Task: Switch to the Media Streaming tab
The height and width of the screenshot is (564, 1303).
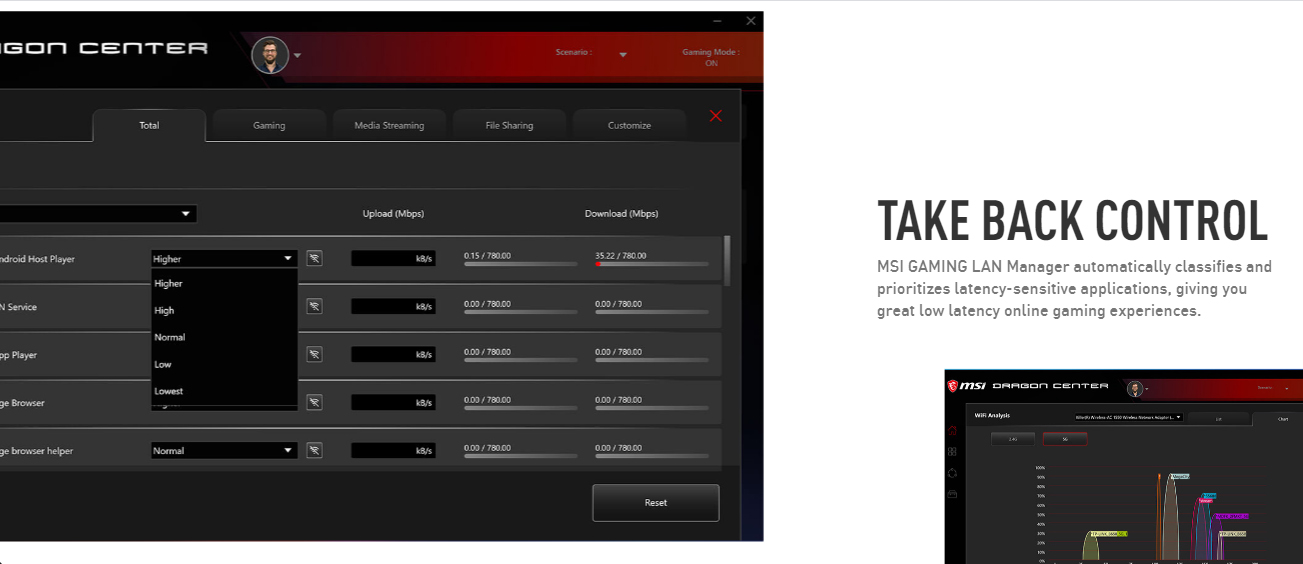Action: 389,126
